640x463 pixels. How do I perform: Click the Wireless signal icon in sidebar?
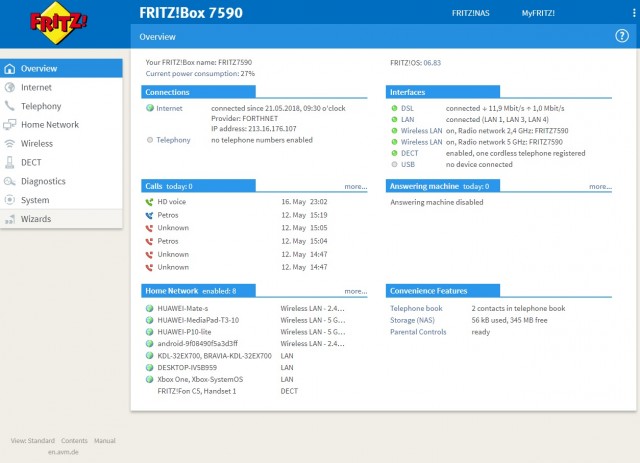point(10,144)
